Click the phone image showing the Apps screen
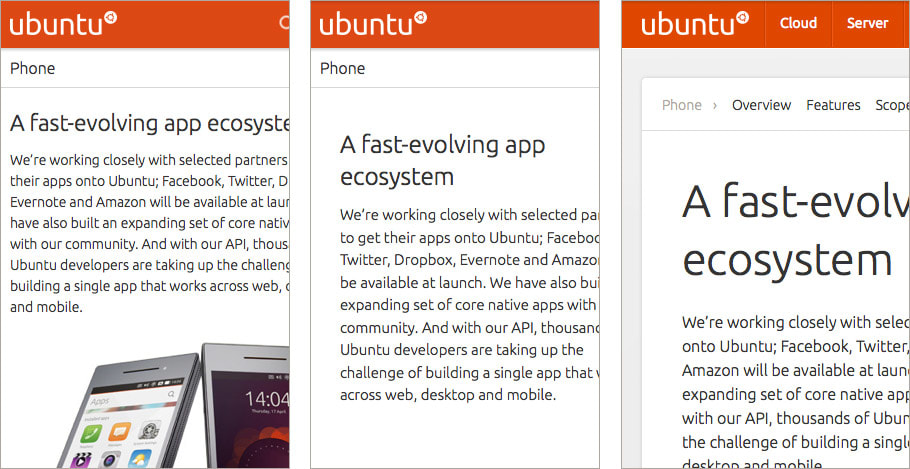910x469 pixels. 131,410
